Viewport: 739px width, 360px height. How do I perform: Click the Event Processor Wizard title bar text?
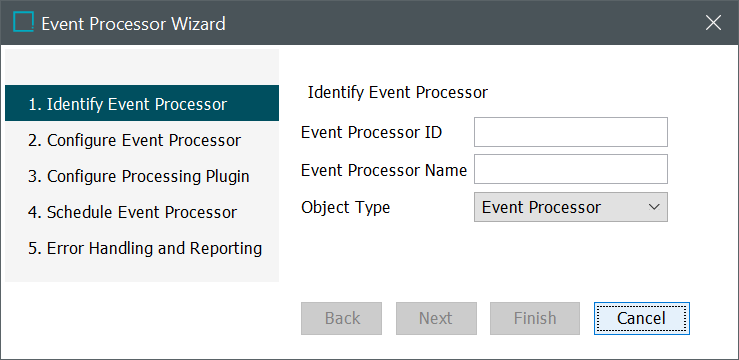[133, 24]
